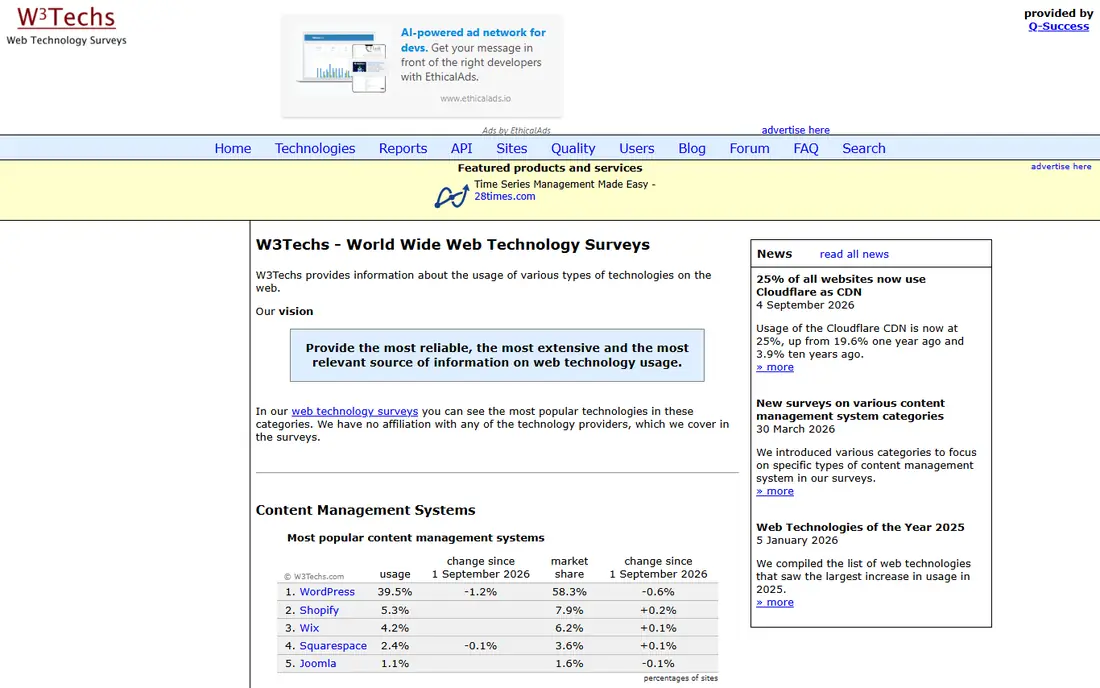The image size is (1100, 688).
Task: Click WordPress market share value 58.3%
Action: click(569, 592)
